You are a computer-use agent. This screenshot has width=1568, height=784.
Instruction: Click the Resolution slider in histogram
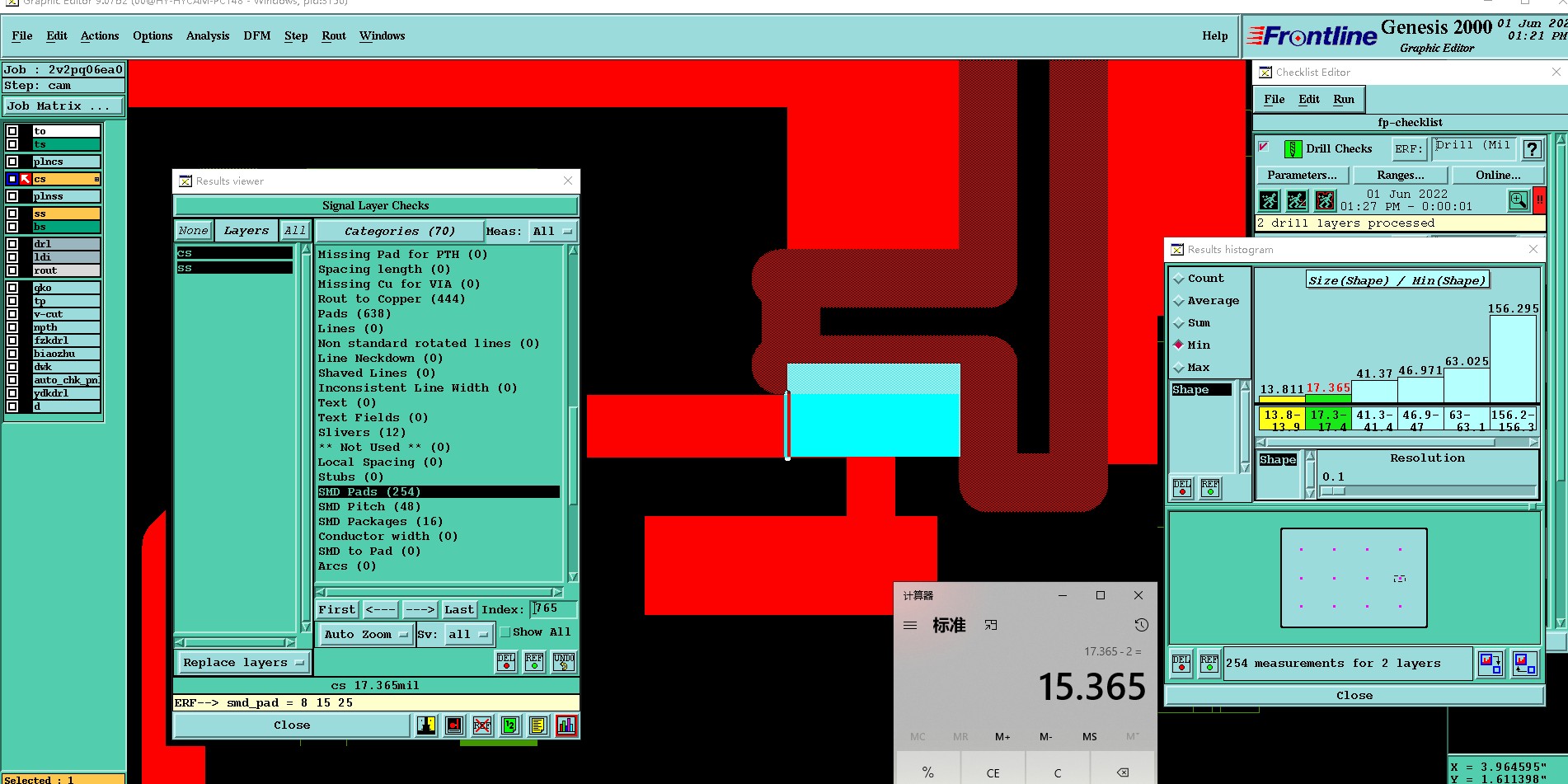(1427, 491)
